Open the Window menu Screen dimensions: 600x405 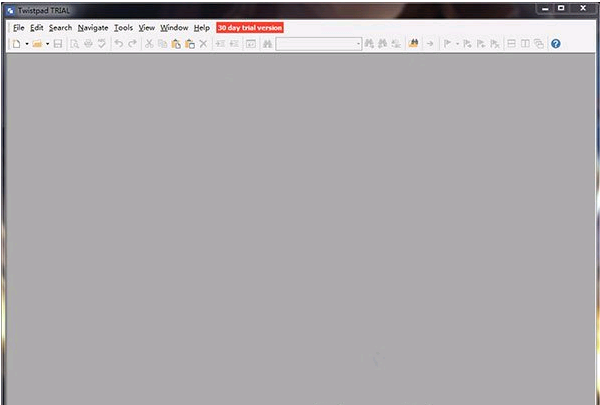(x=174, y=28)
